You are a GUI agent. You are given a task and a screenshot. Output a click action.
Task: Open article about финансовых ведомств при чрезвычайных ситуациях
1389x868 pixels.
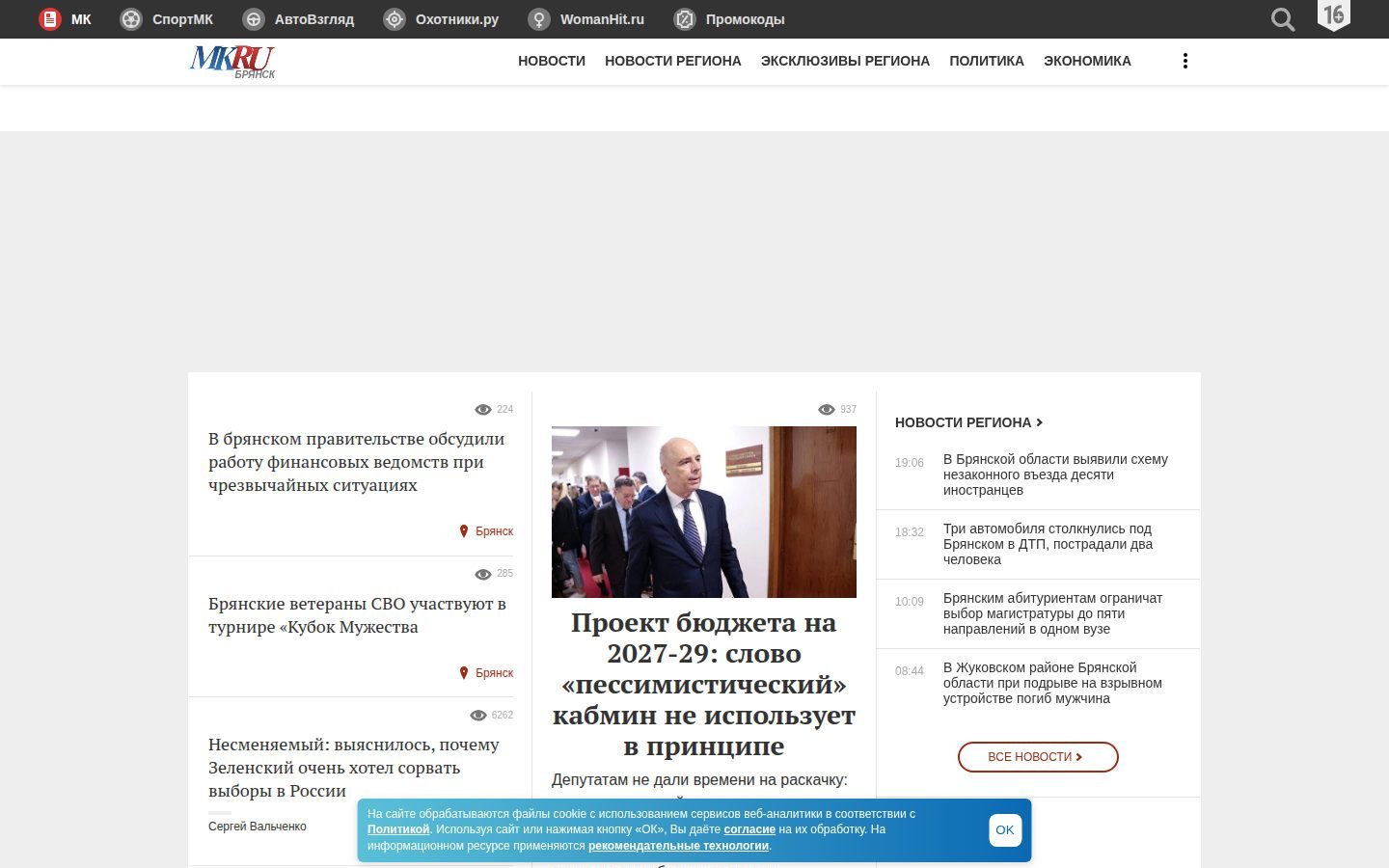[x=357, y=462]
